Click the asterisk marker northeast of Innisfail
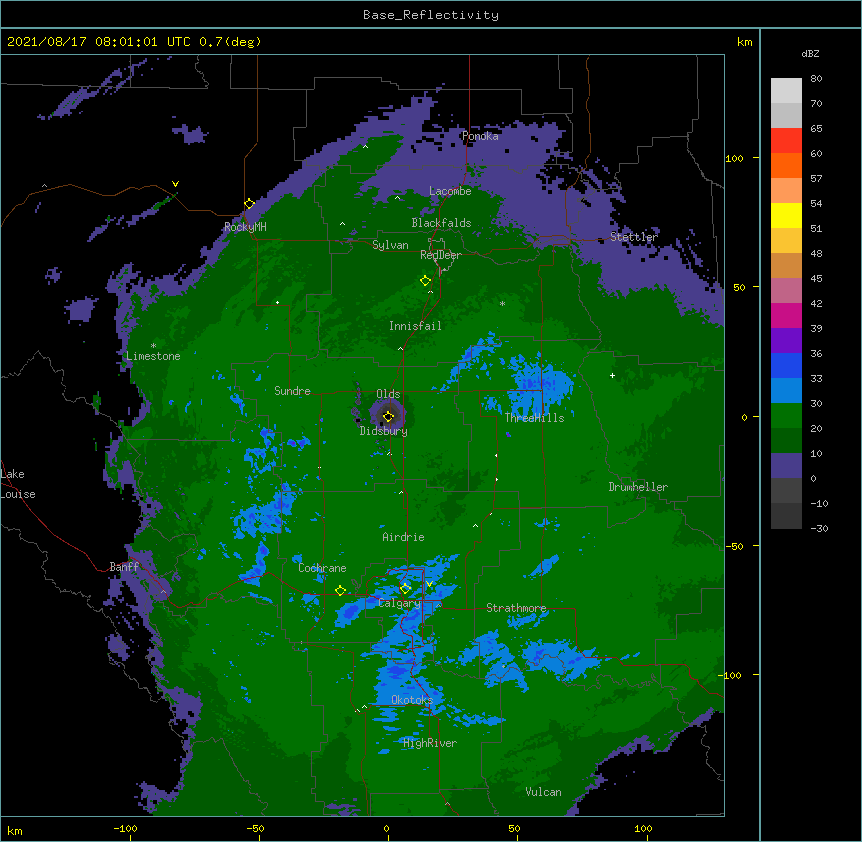Image resolution: width=862 pixels, height=842 pixels. click(502, 303)
